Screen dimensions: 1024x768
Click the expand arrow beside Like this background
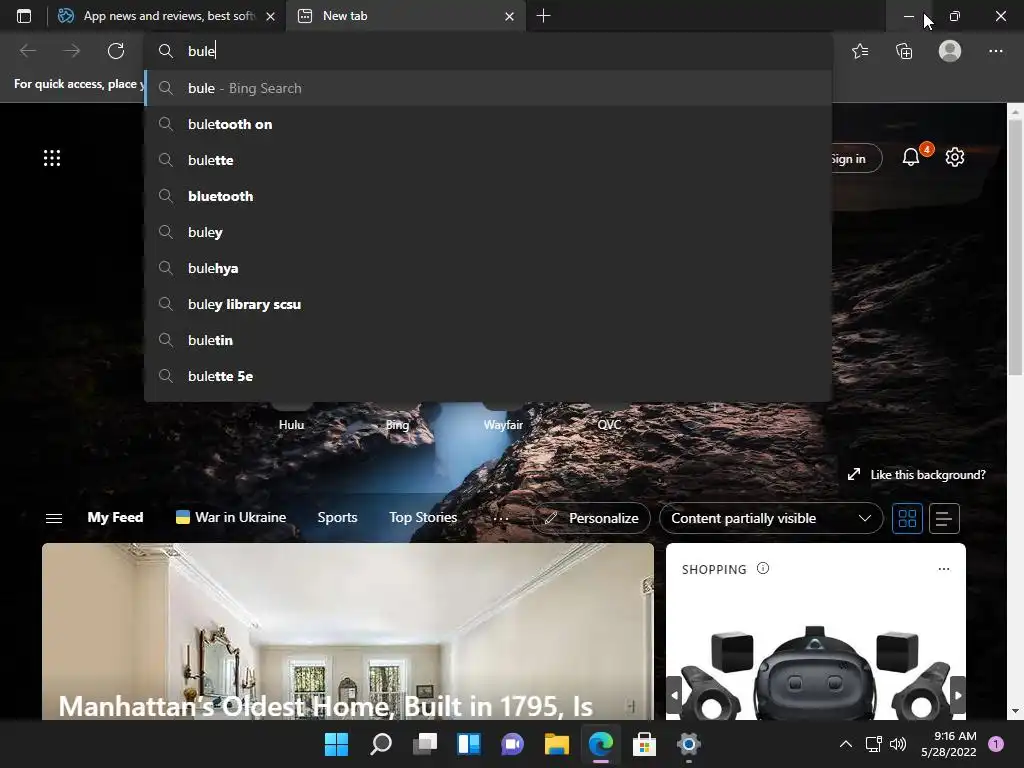coord(854,475)
